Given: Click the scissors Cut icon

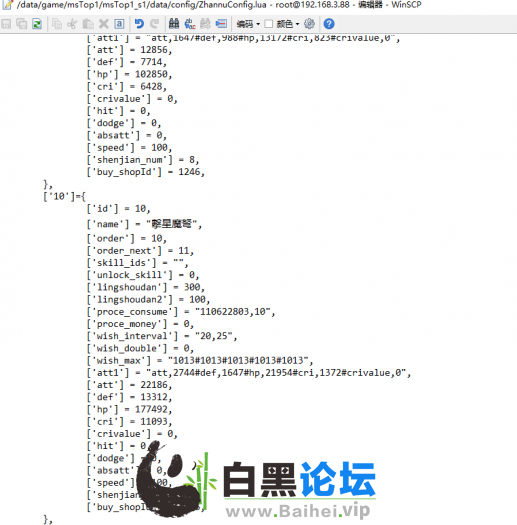Looking at the screenshot, I should pos(72,24).
